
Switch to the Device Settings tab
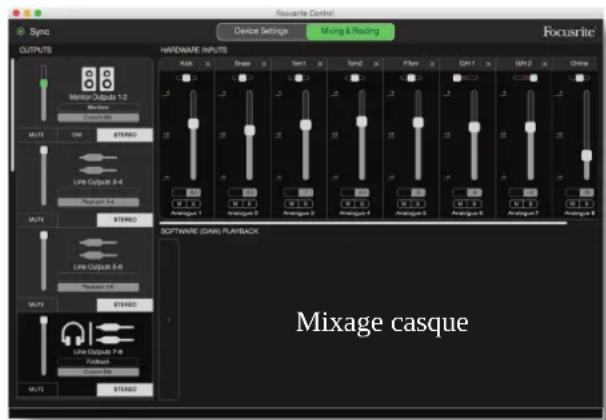tap(261, 31)
